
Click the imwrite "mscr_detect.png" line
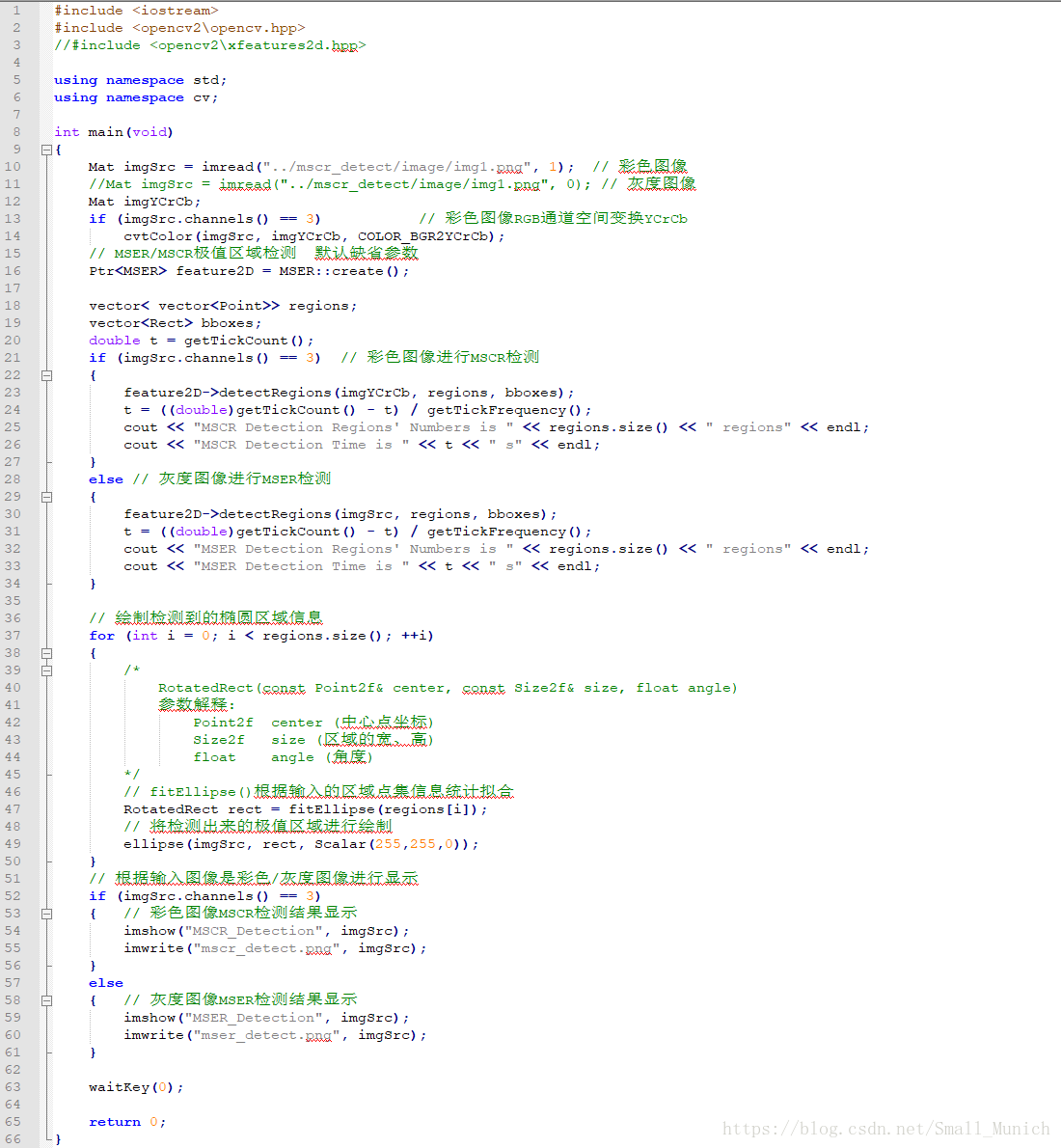(275, 948)
